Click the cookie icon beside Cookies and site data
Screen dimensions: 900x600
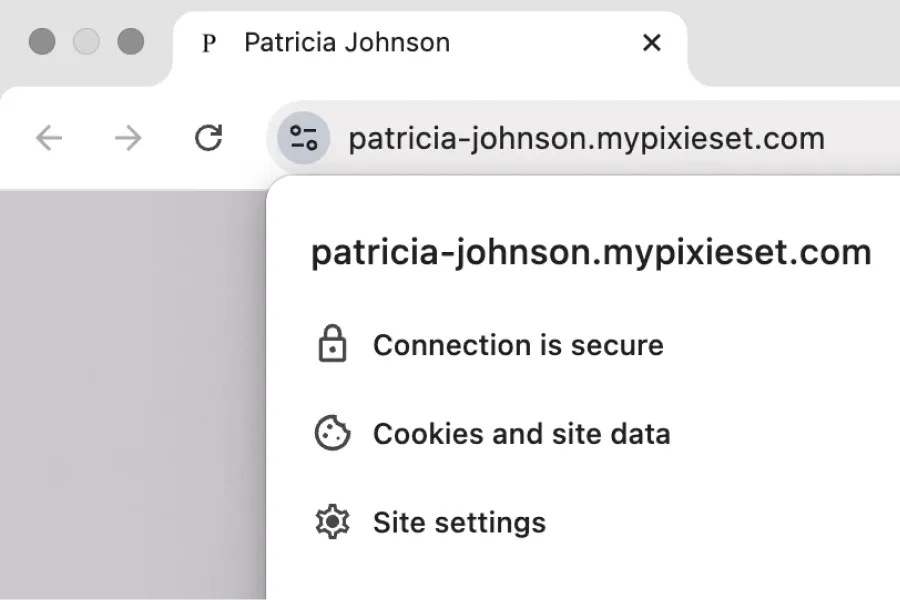pos(334,433)
